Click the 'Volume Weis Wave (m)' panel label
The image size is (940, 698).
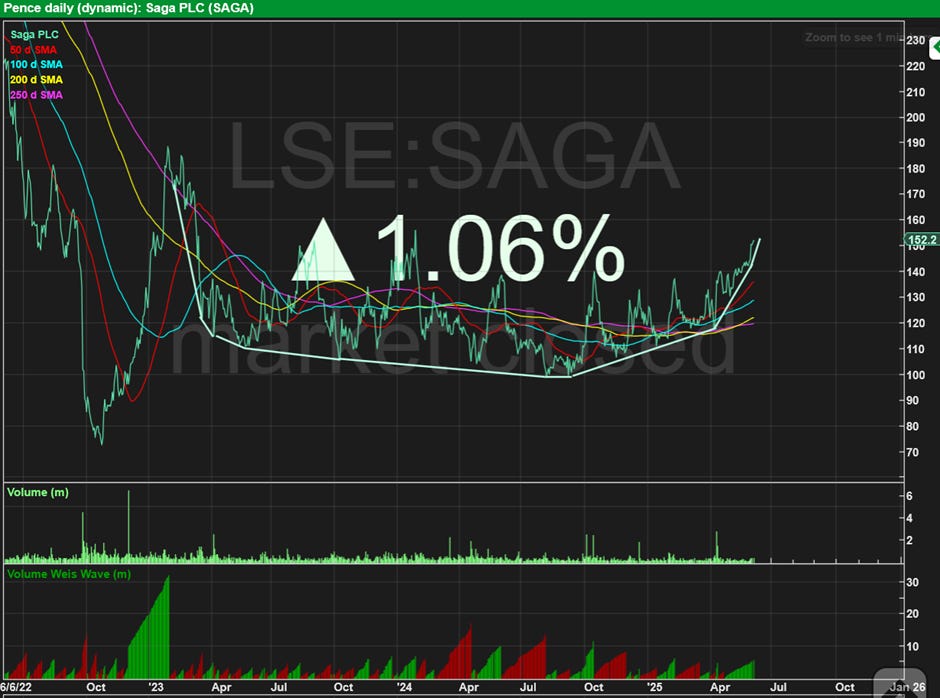[69, 574]
